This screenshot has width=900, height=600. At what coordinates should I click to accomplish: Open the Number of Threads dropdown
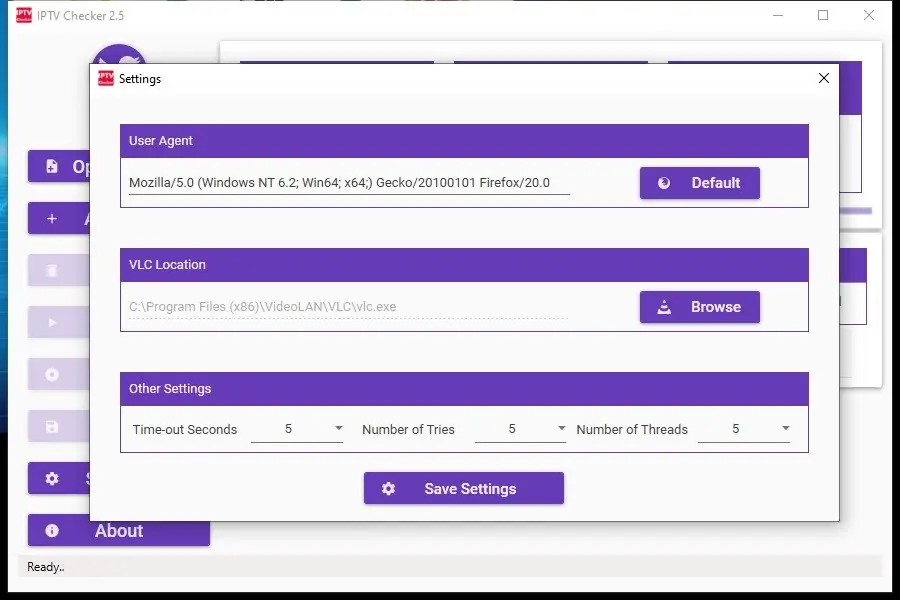click(x=744, y=429)
